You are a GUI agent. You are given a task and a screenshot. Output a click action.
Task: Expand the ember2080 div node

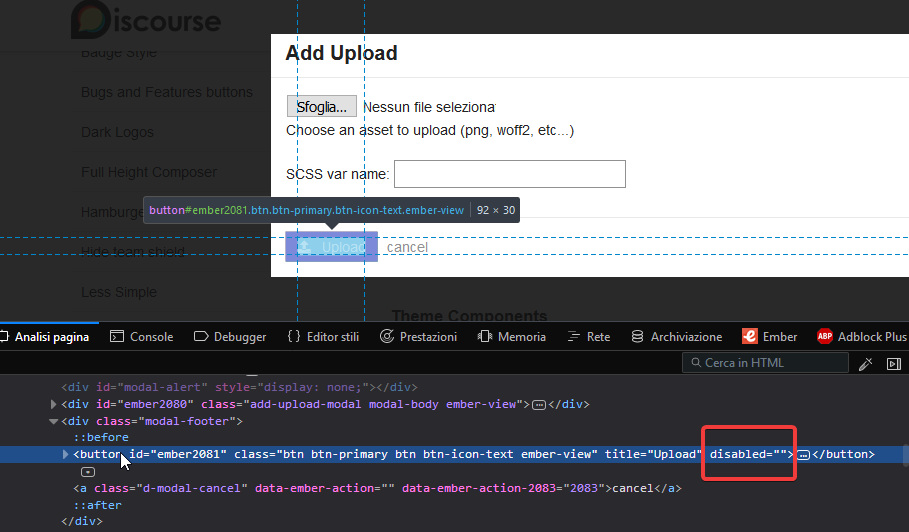click(53, 404)
